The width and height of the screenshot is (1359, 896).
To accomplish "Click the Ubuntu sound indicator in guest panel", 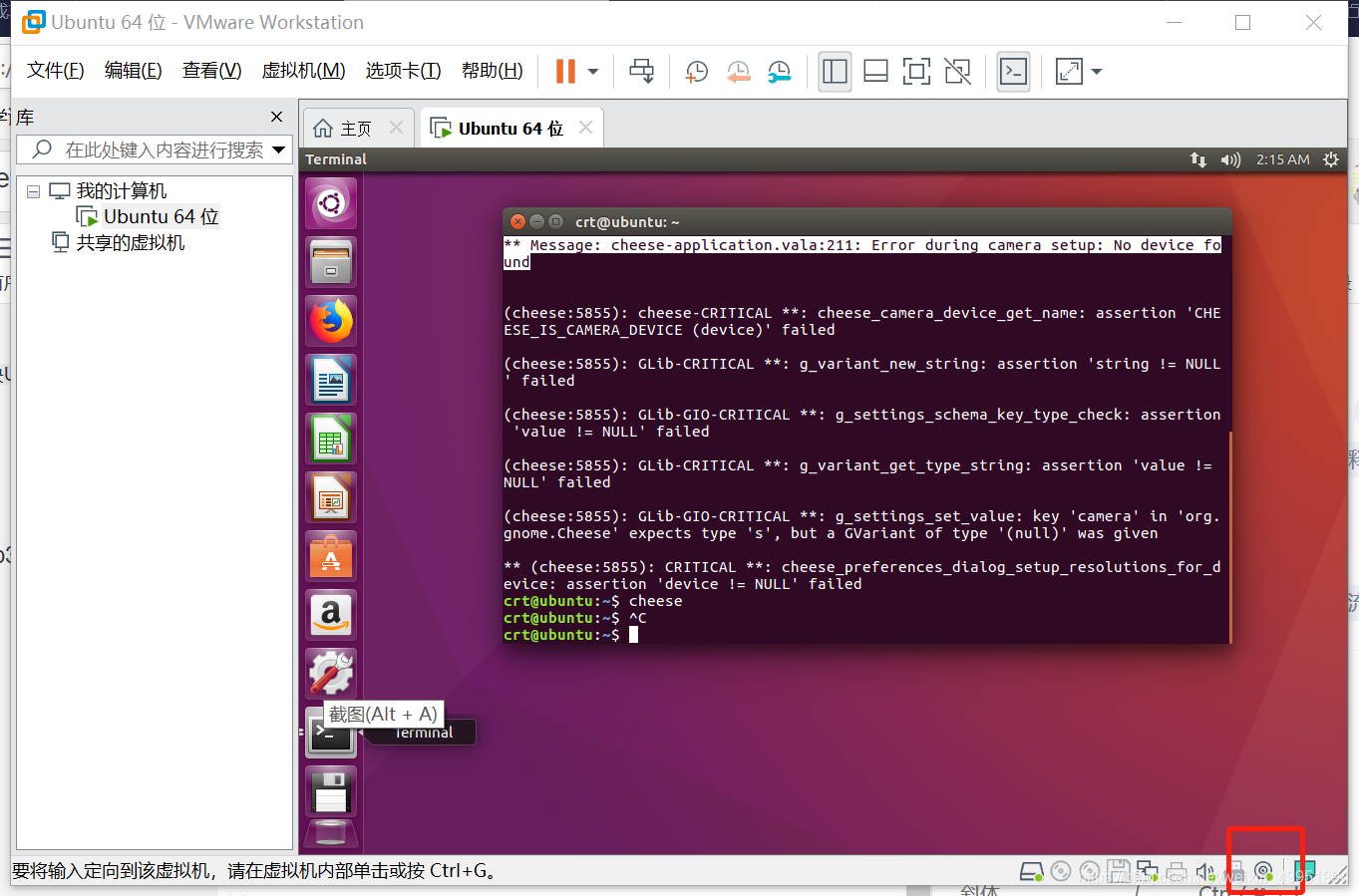I will tap(1230, 158).
